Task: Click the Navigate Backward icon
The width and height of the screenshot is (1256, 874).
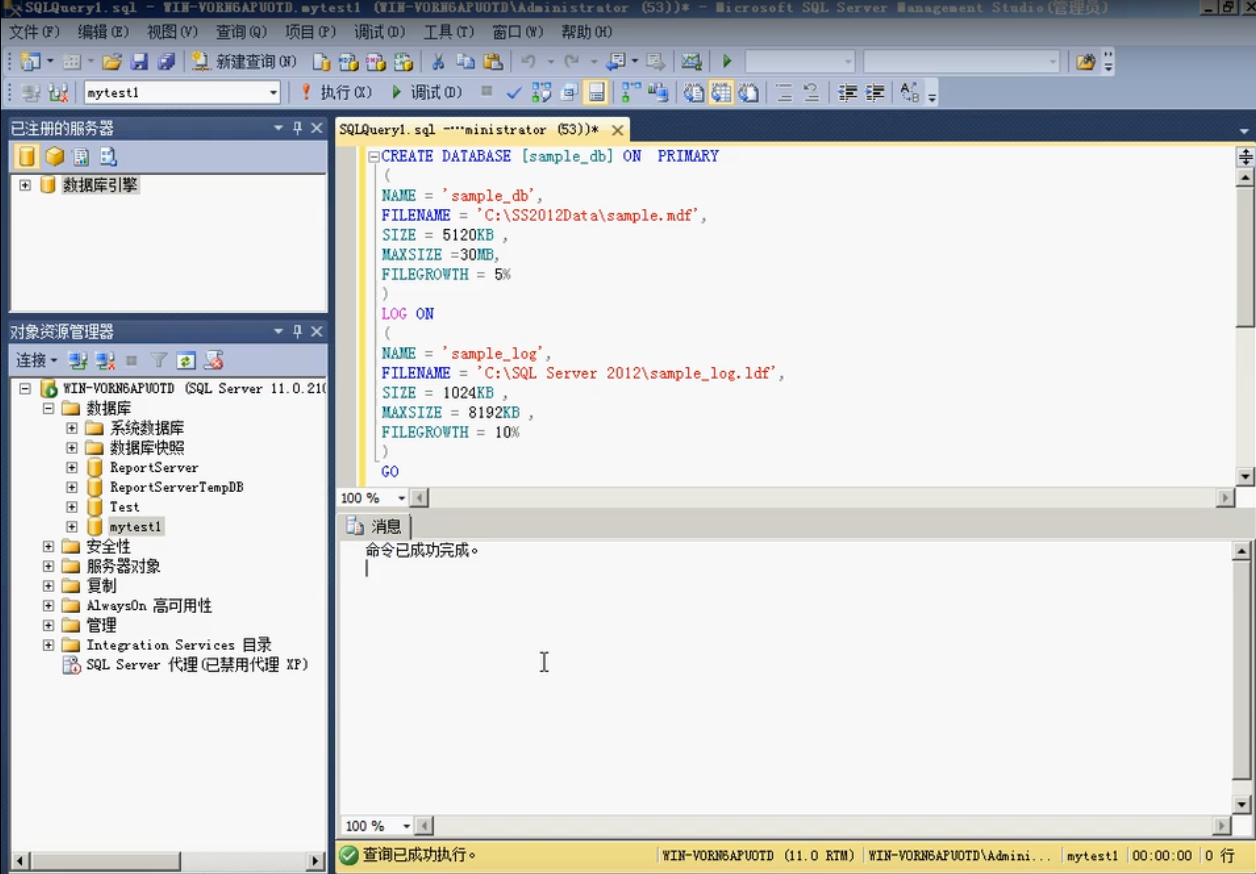Action: [x=617, y=62]
